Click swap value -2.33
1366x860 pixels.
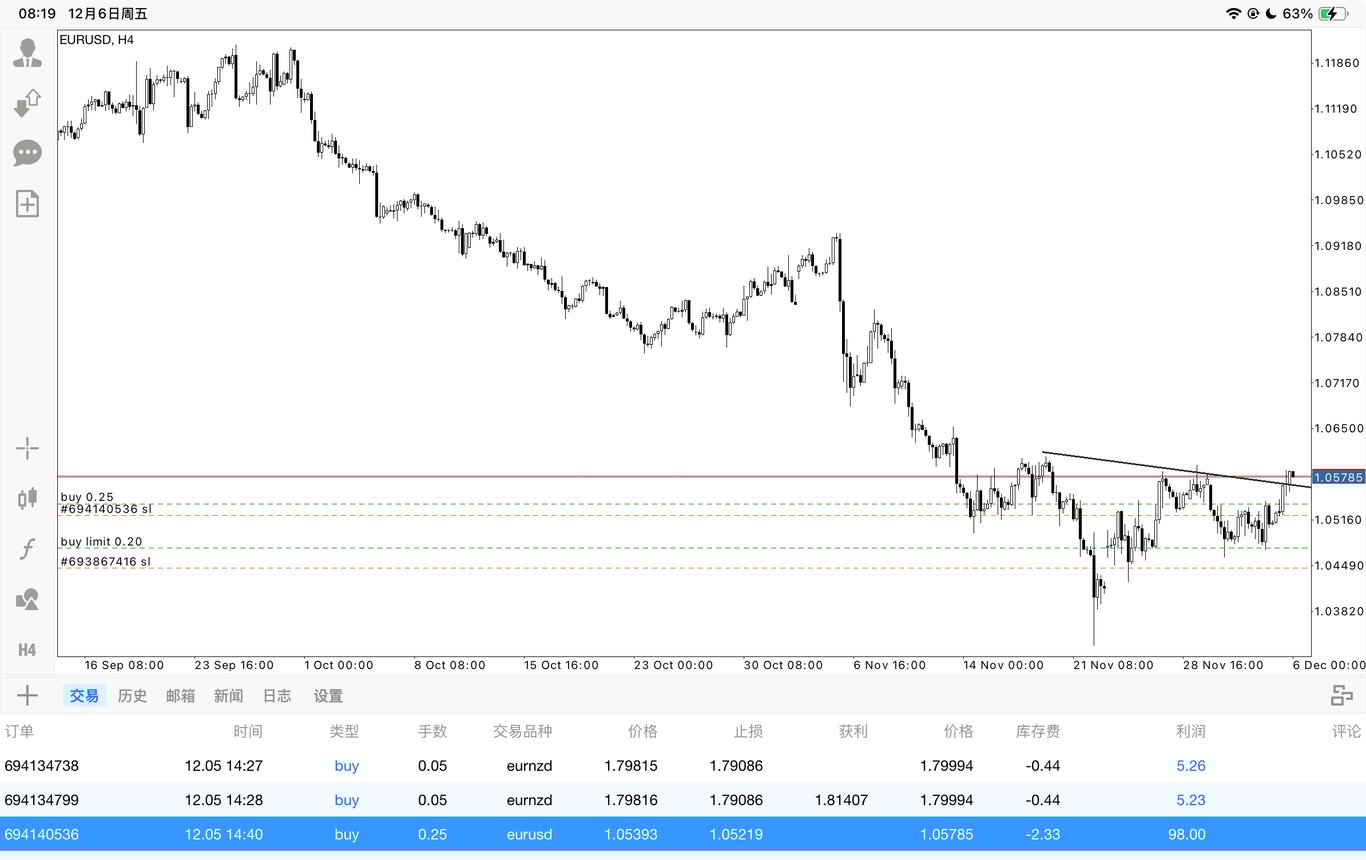pyautogui.click(x=1043, y=834)
